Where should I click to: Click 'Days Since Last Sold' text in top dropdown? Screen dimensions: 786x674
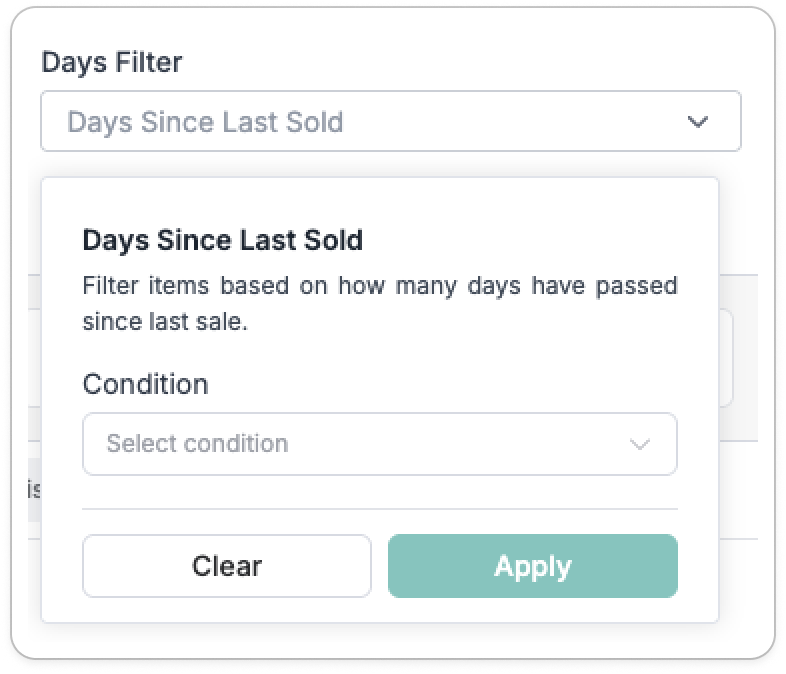tap(205, 122)
